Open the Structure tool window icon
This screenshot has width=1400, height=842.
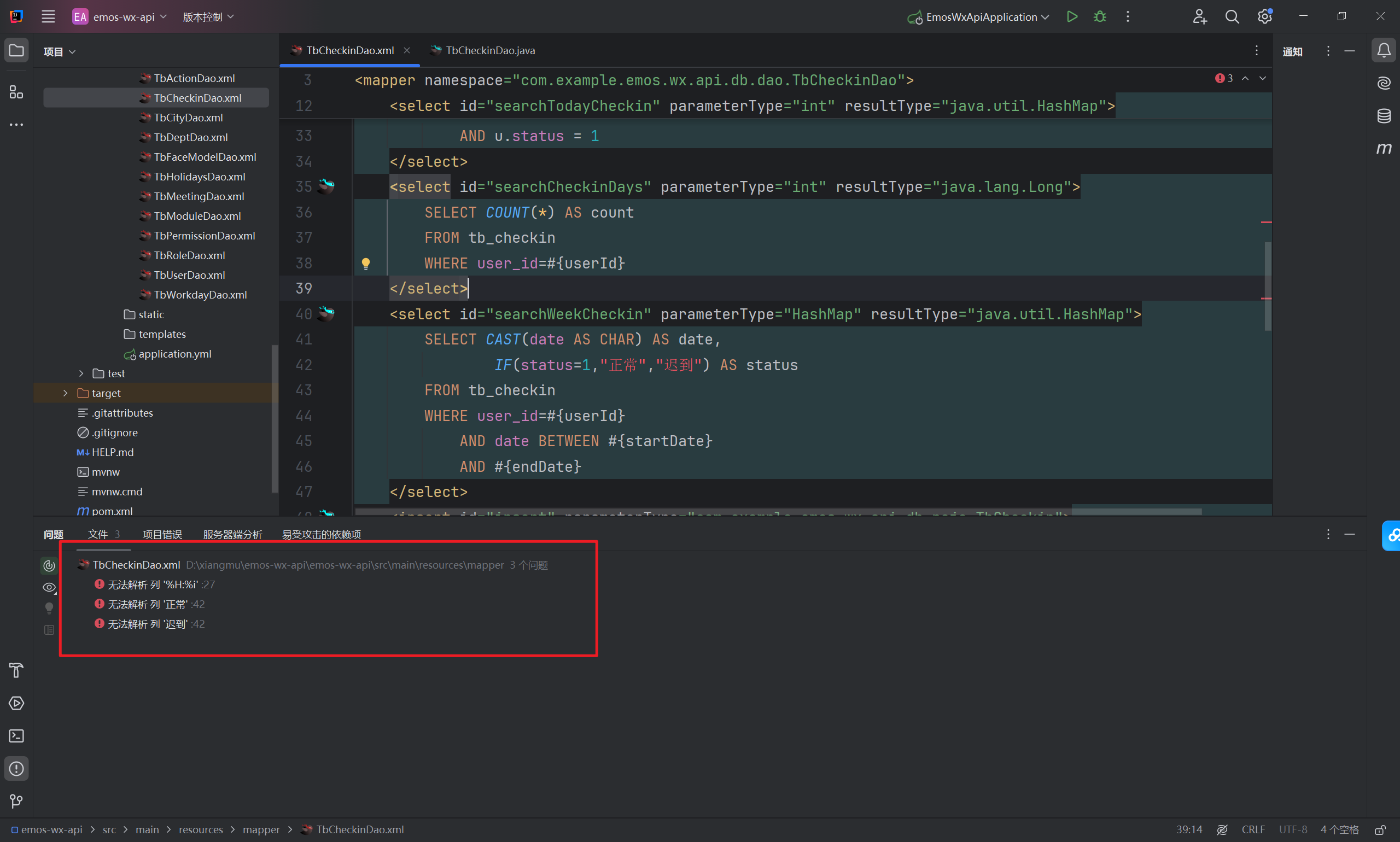point(16,92)
